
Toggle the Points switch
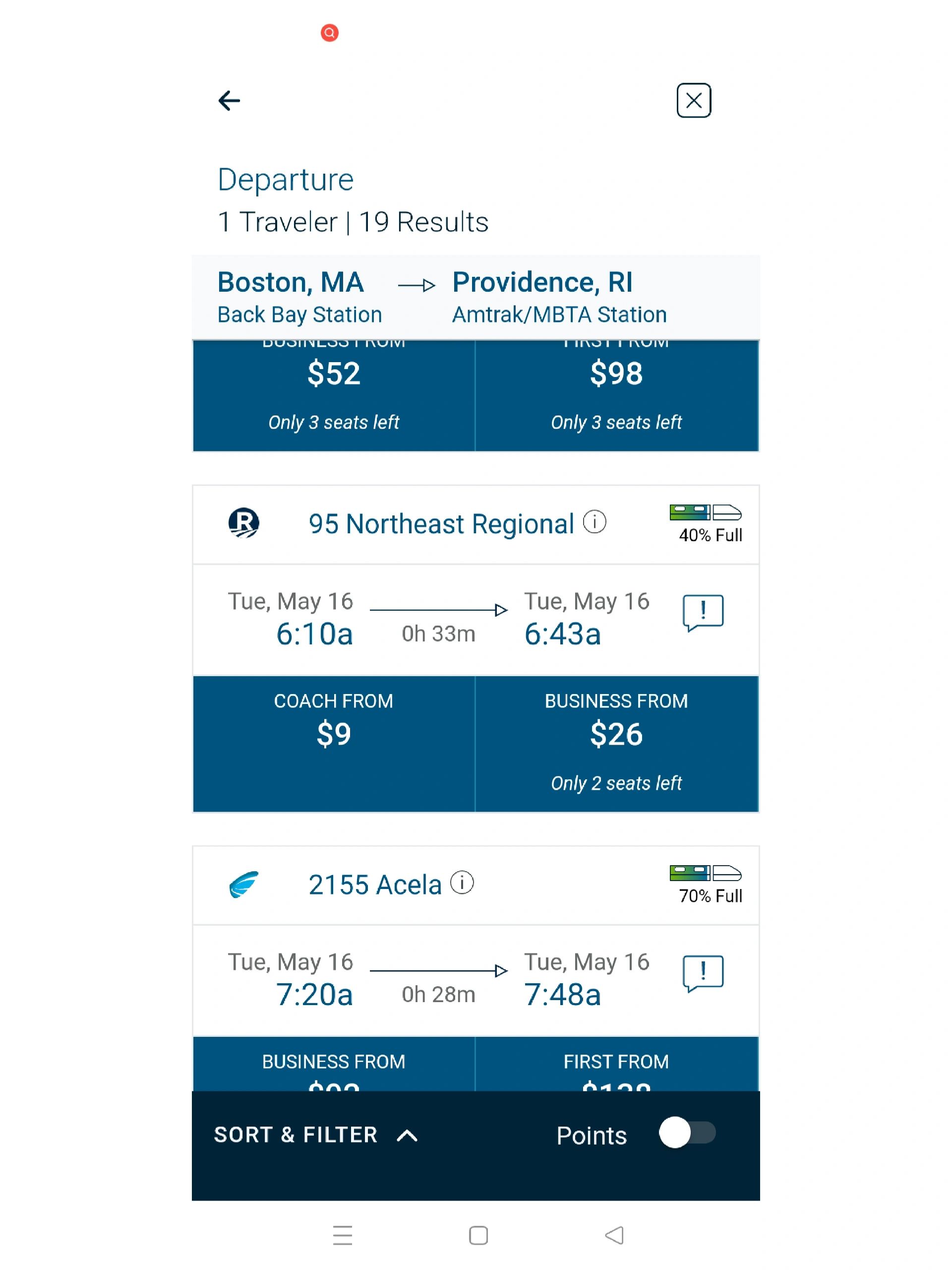(x=686, y=1132)
